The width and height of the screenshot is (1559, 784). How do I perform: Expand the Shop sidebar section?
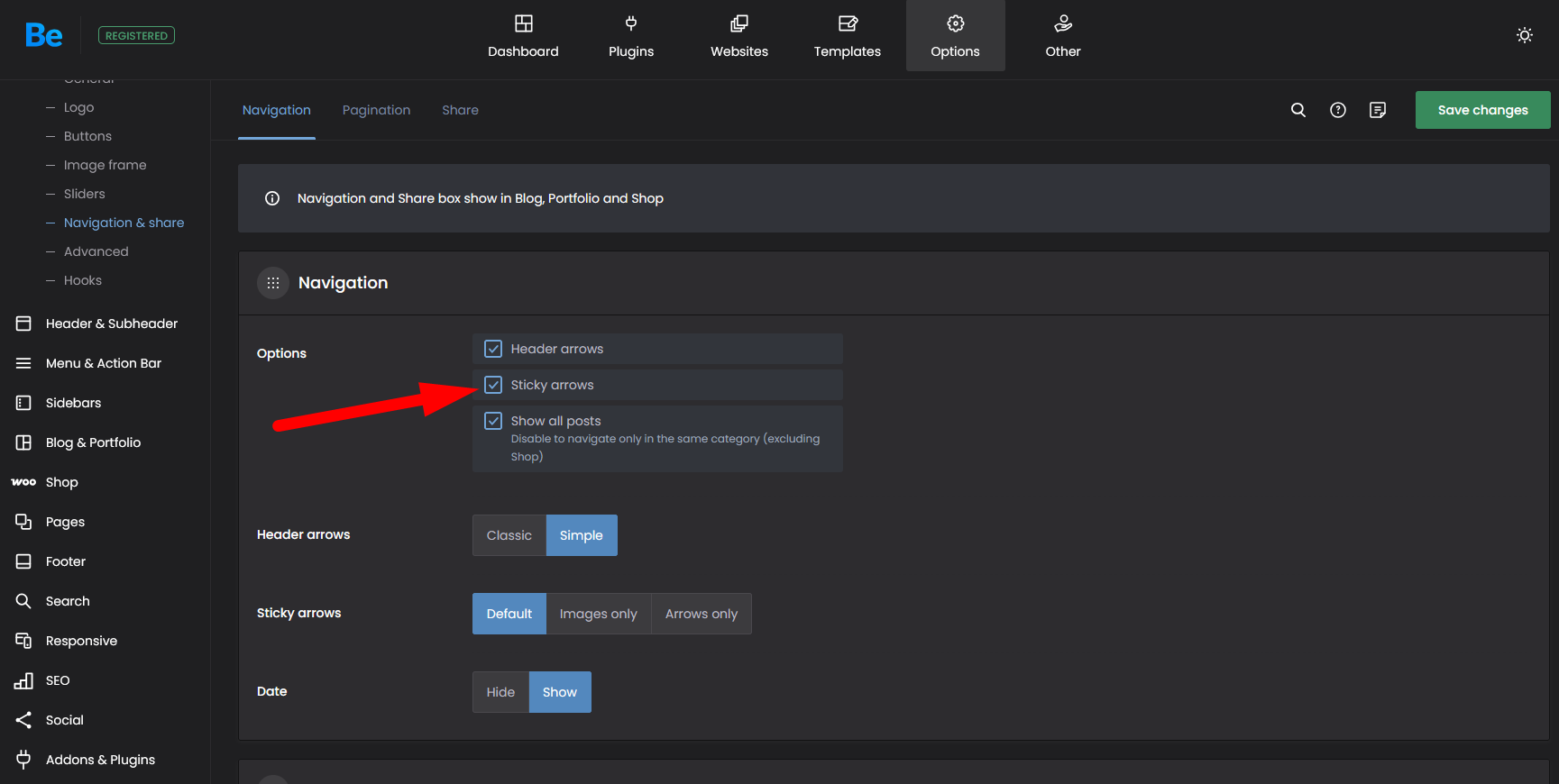pos(61,482)
